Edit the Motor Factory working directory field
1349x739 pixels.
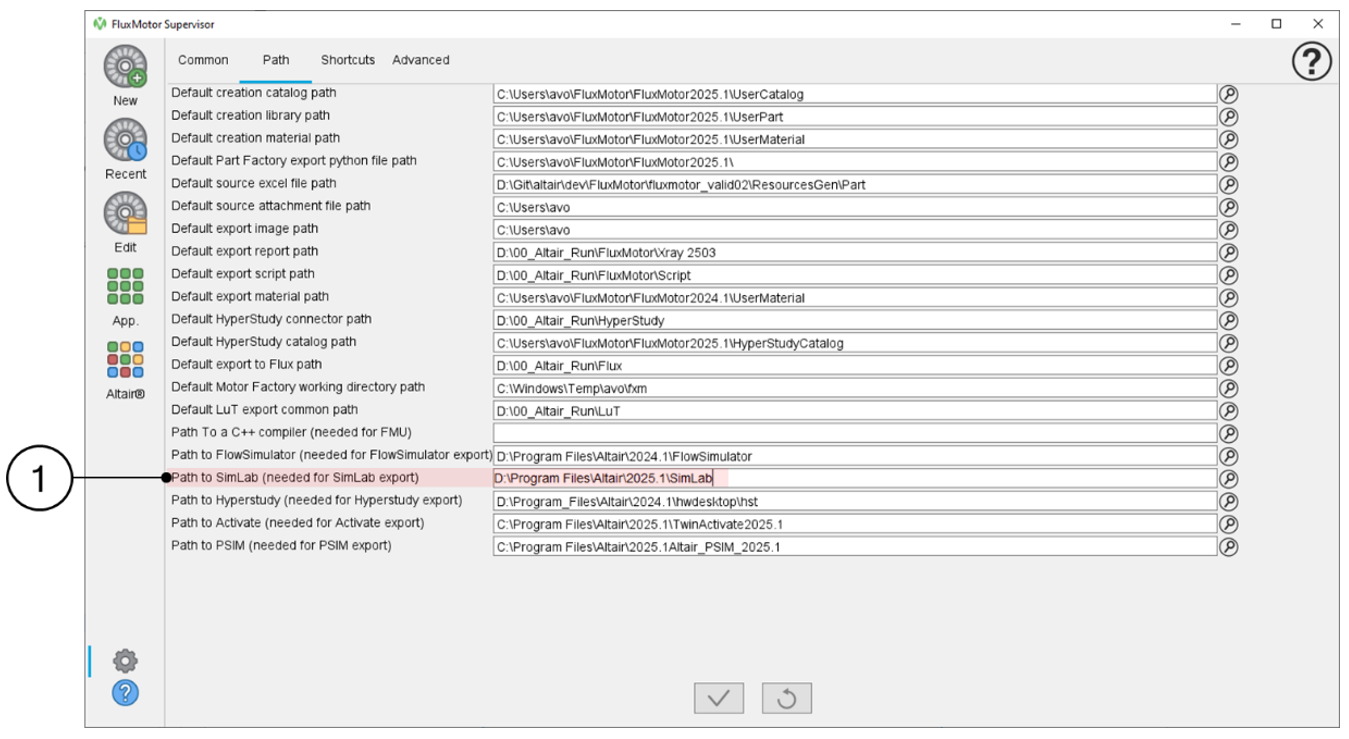click(855, 388)
